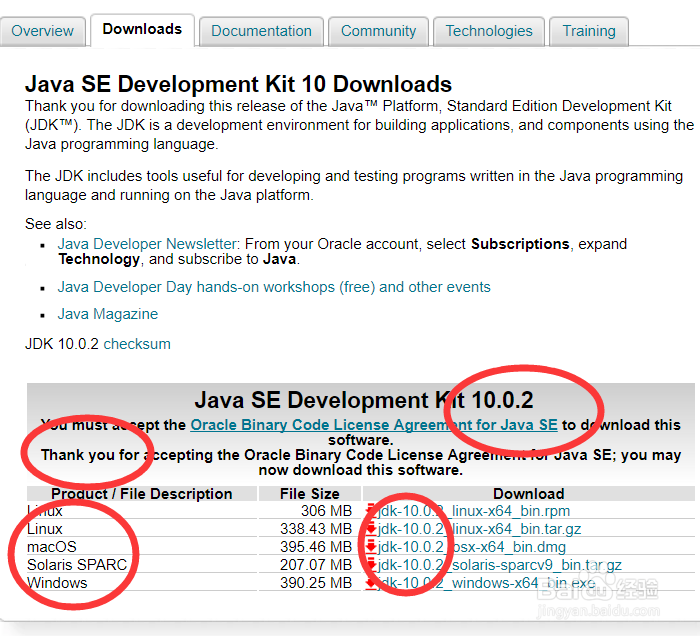Go to the Technologies tab
This screenshot has height=636, width=700.
click(x=489, y=31)
